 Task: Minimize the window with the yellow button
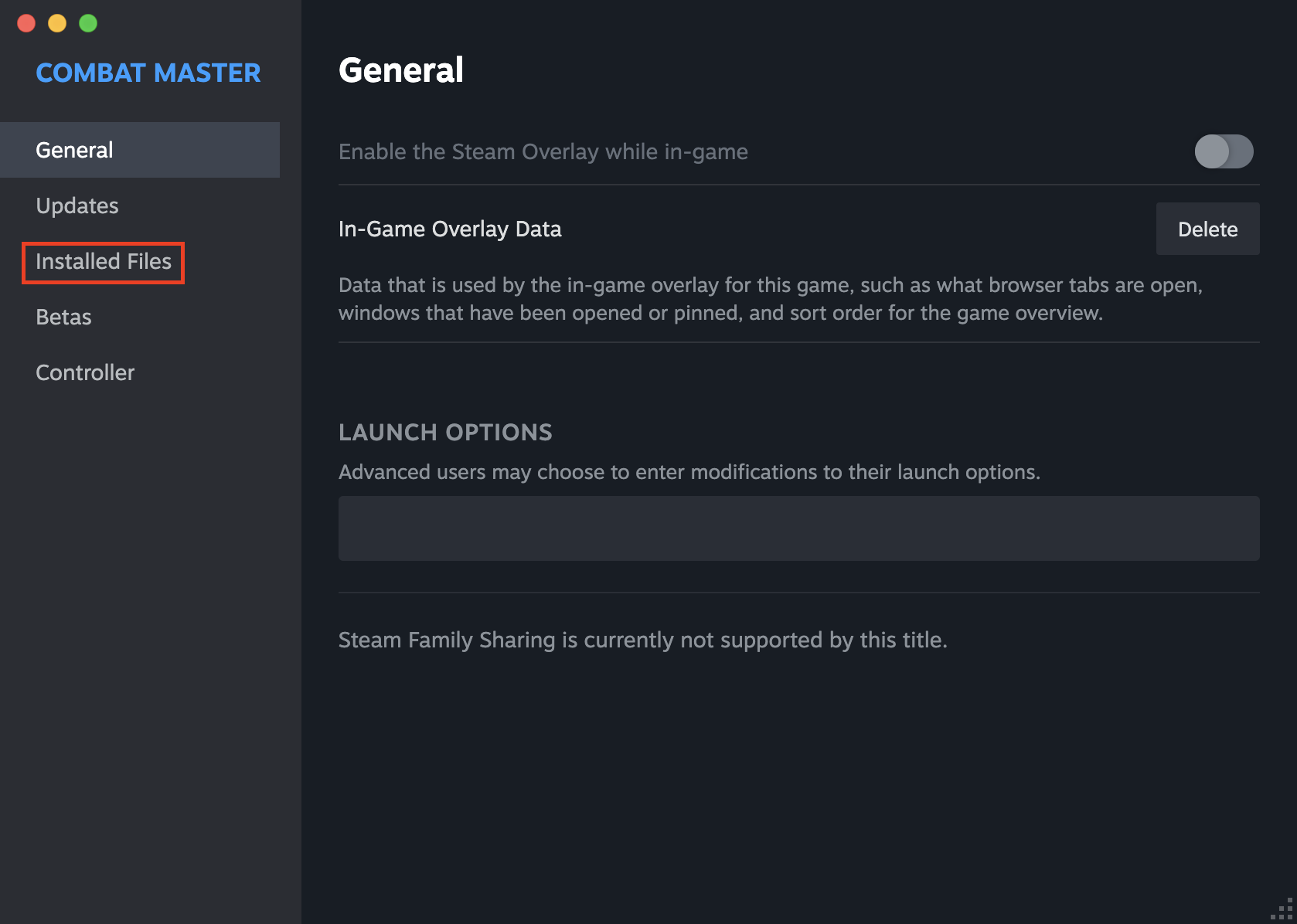click(57, 23)
